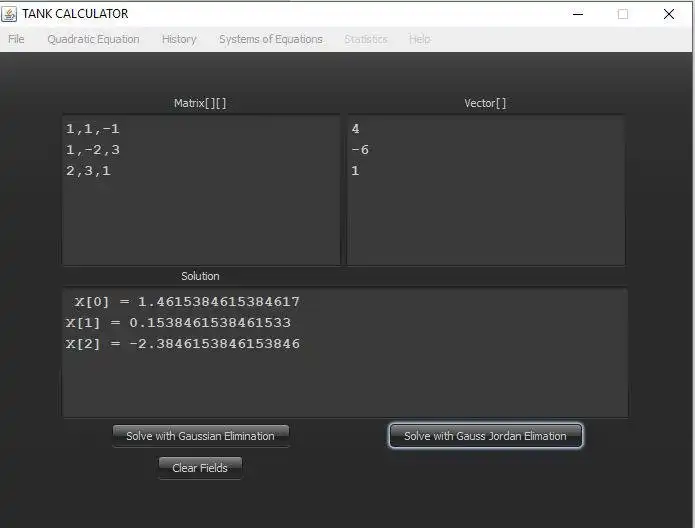The image size is (695, 528).
Task: Open the Systems of Equations menu
Action: pos(271,39)
